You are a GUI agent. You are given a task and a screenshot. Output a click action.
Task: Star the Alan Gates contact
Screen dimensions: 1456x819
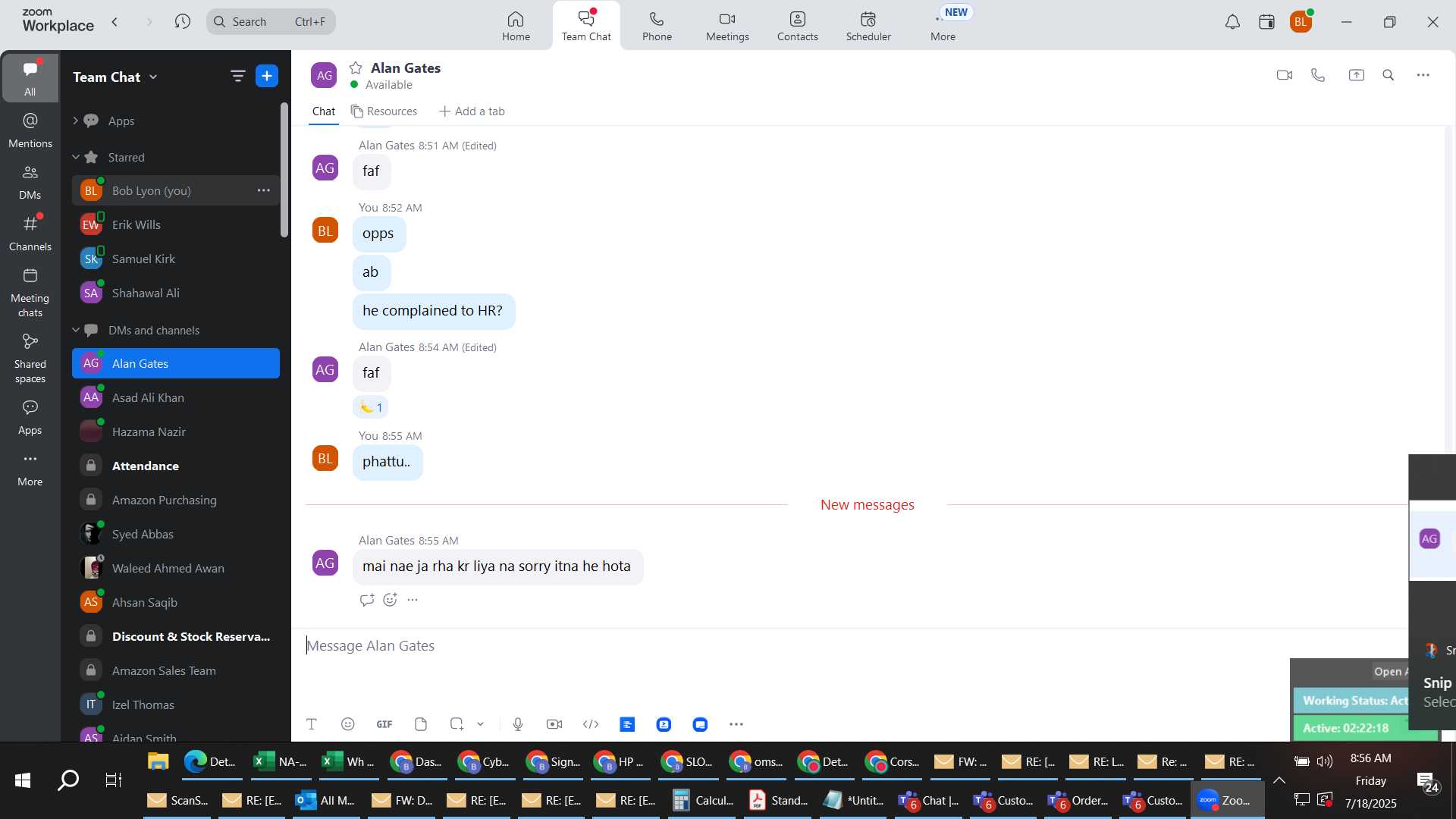pos(356,68)
